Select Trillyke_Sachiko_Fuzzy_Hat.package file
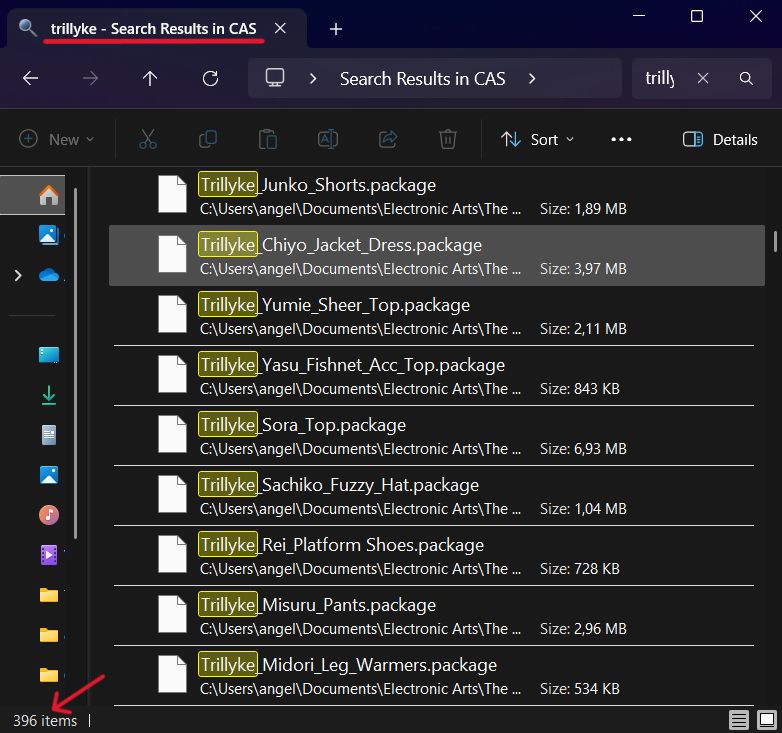Screen dimensions: 782x733 (436, 495)
